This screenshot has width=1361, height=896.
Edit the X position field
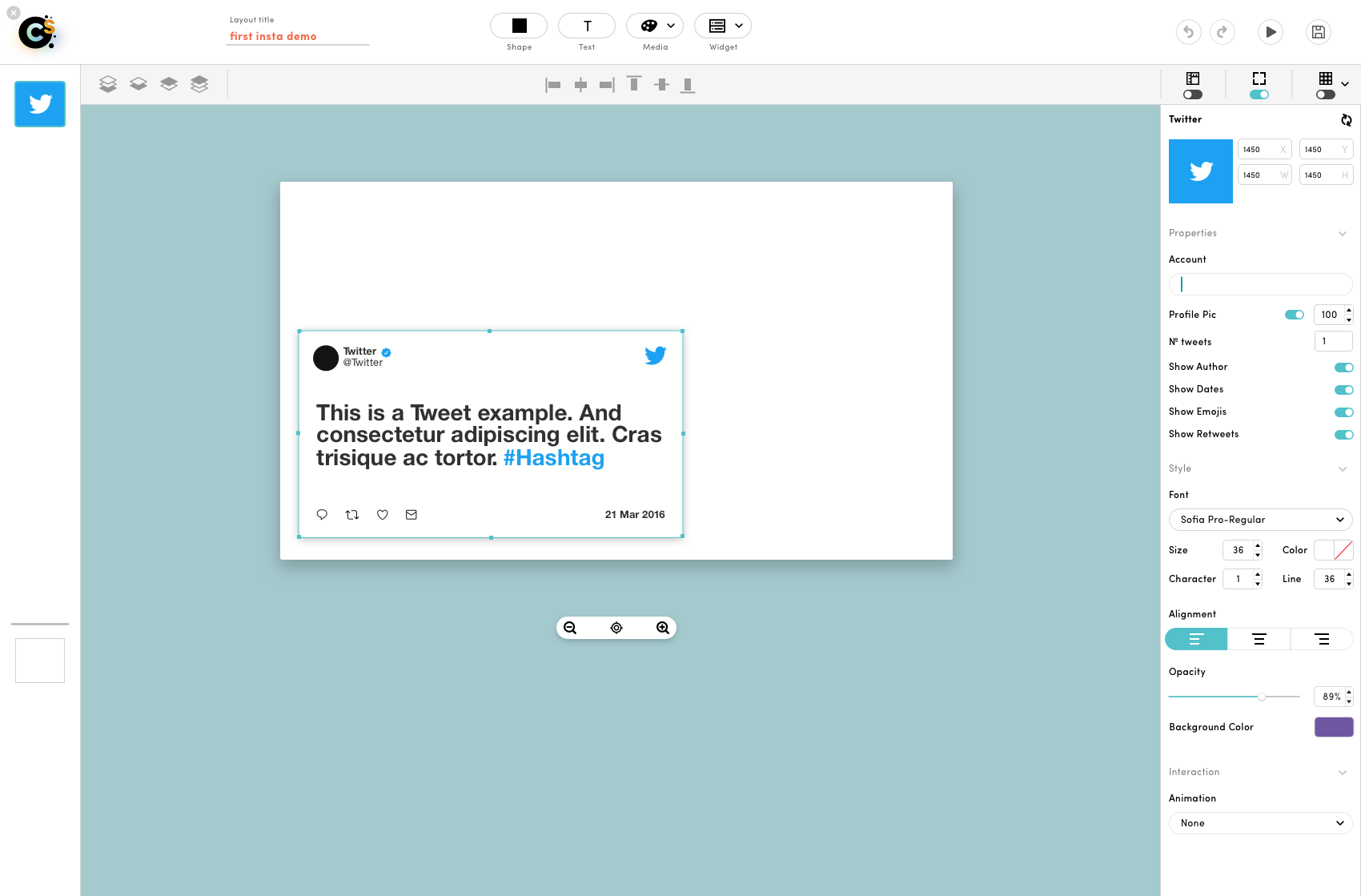(x=1265, y=150)
